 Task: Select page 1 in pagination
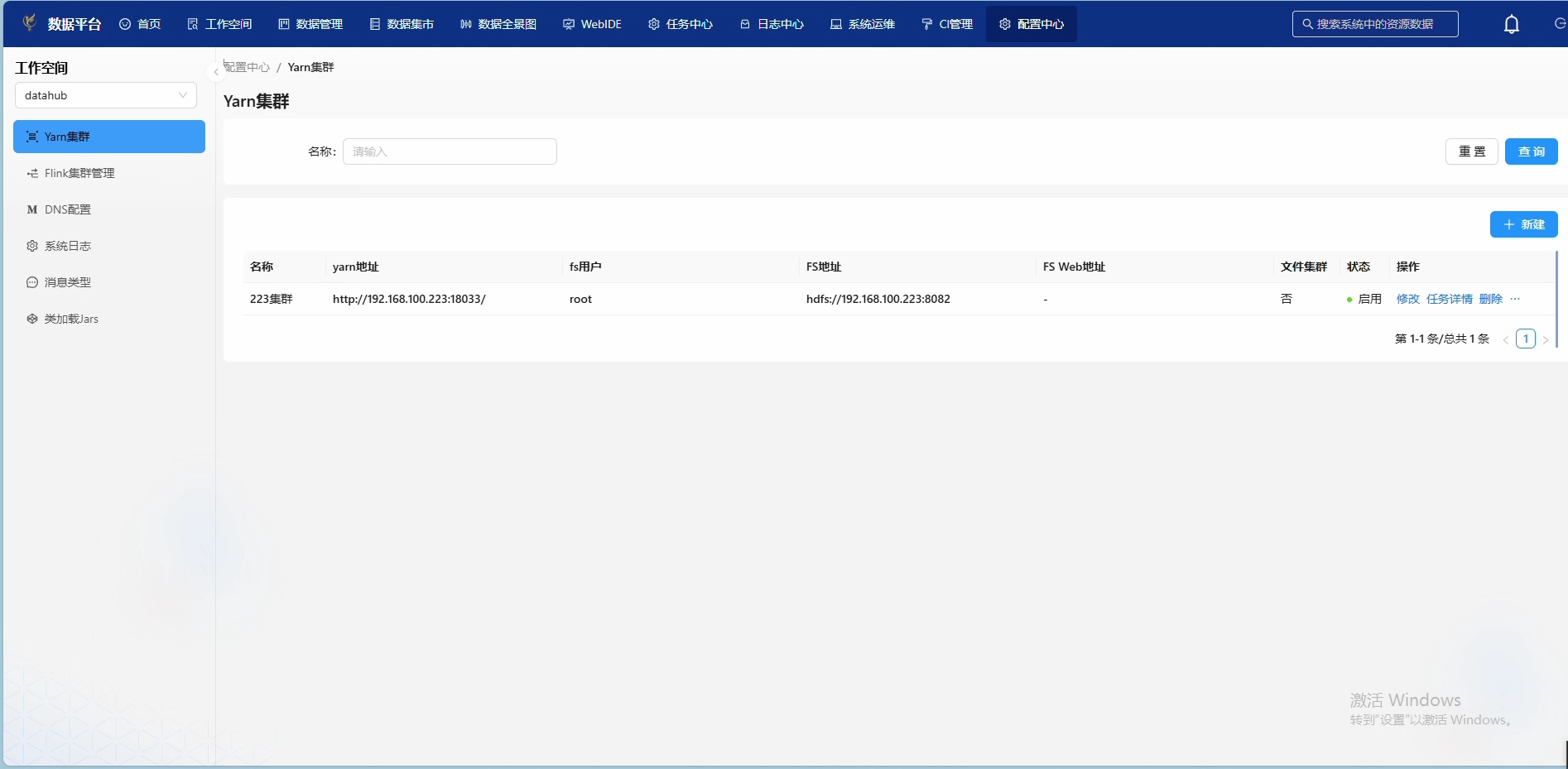click(x=1526, y=339)
